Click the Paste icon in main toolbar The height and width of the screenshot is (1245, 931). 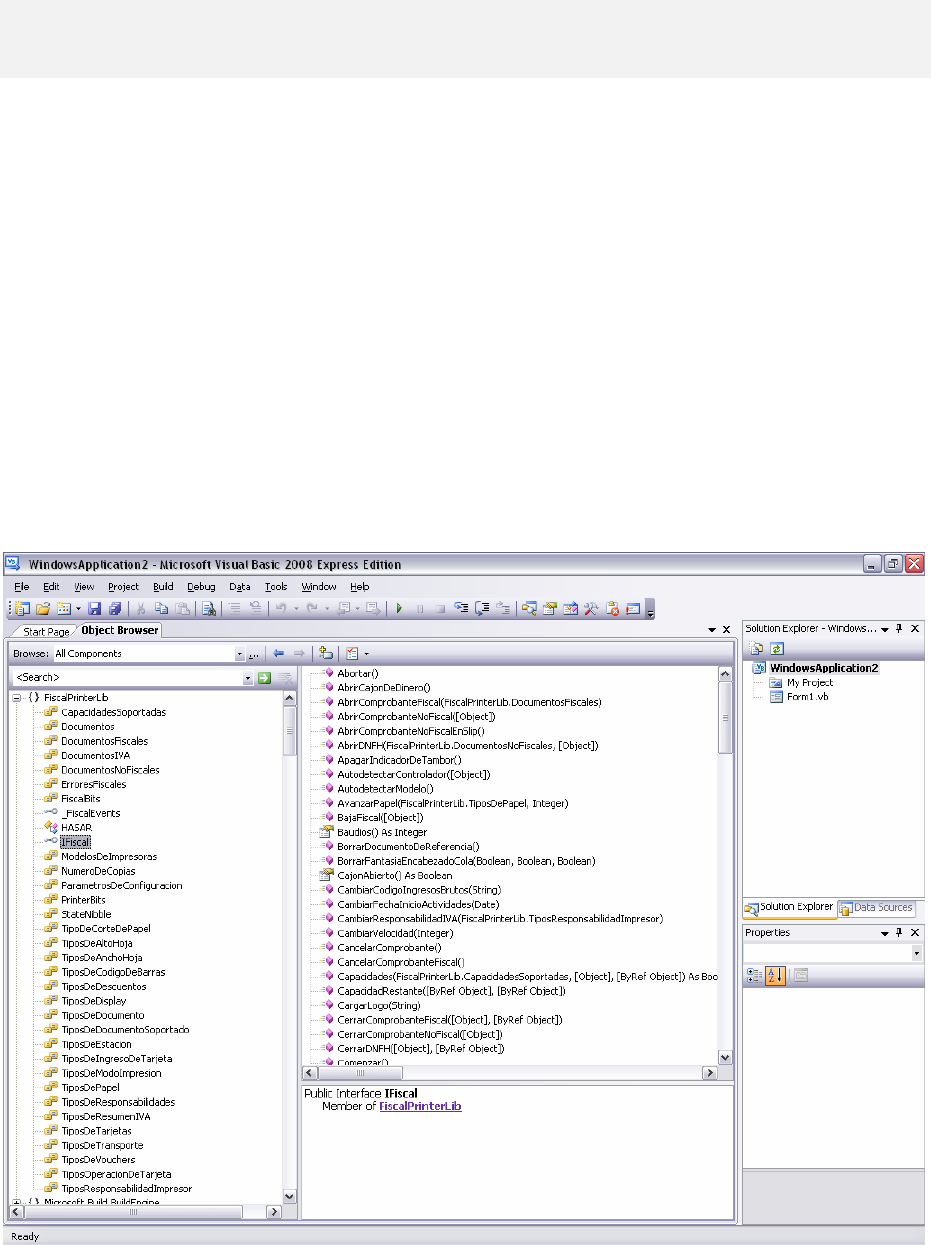tap(181, 608)
